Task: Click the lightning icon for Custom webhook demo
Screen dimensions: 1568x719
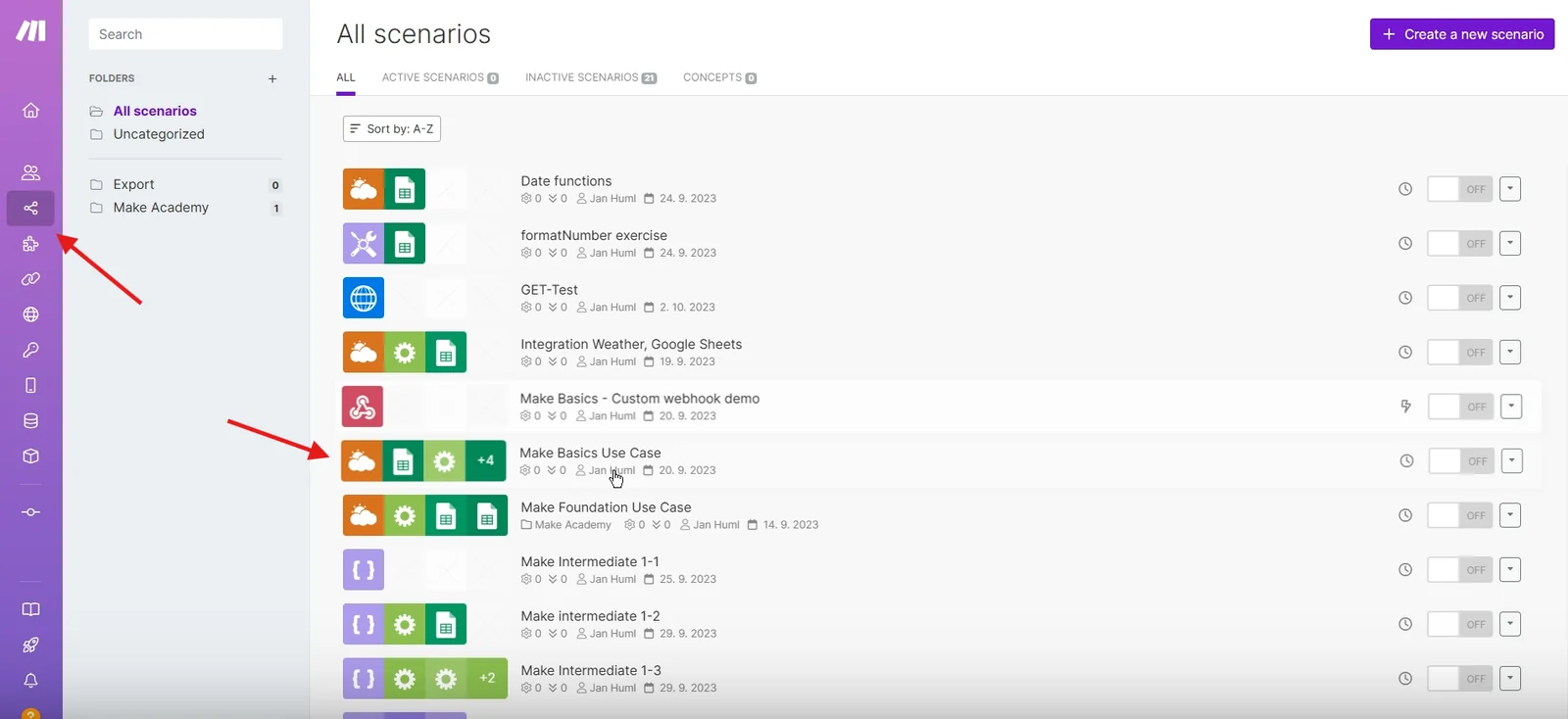Action: [x=1405, y=407]
